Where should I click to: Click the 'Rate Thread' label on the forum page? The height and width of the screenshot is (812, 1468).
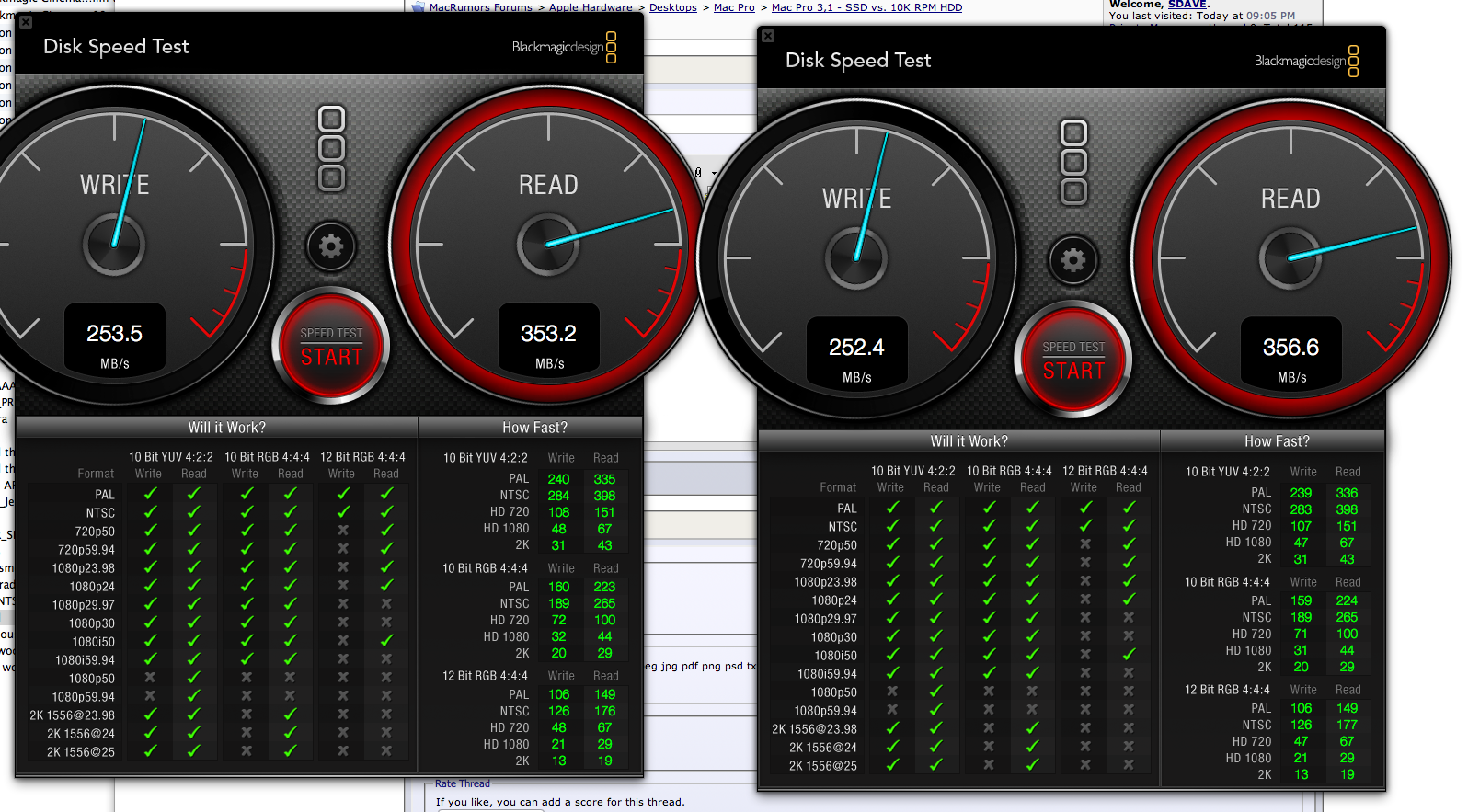[x=463, y=784]
